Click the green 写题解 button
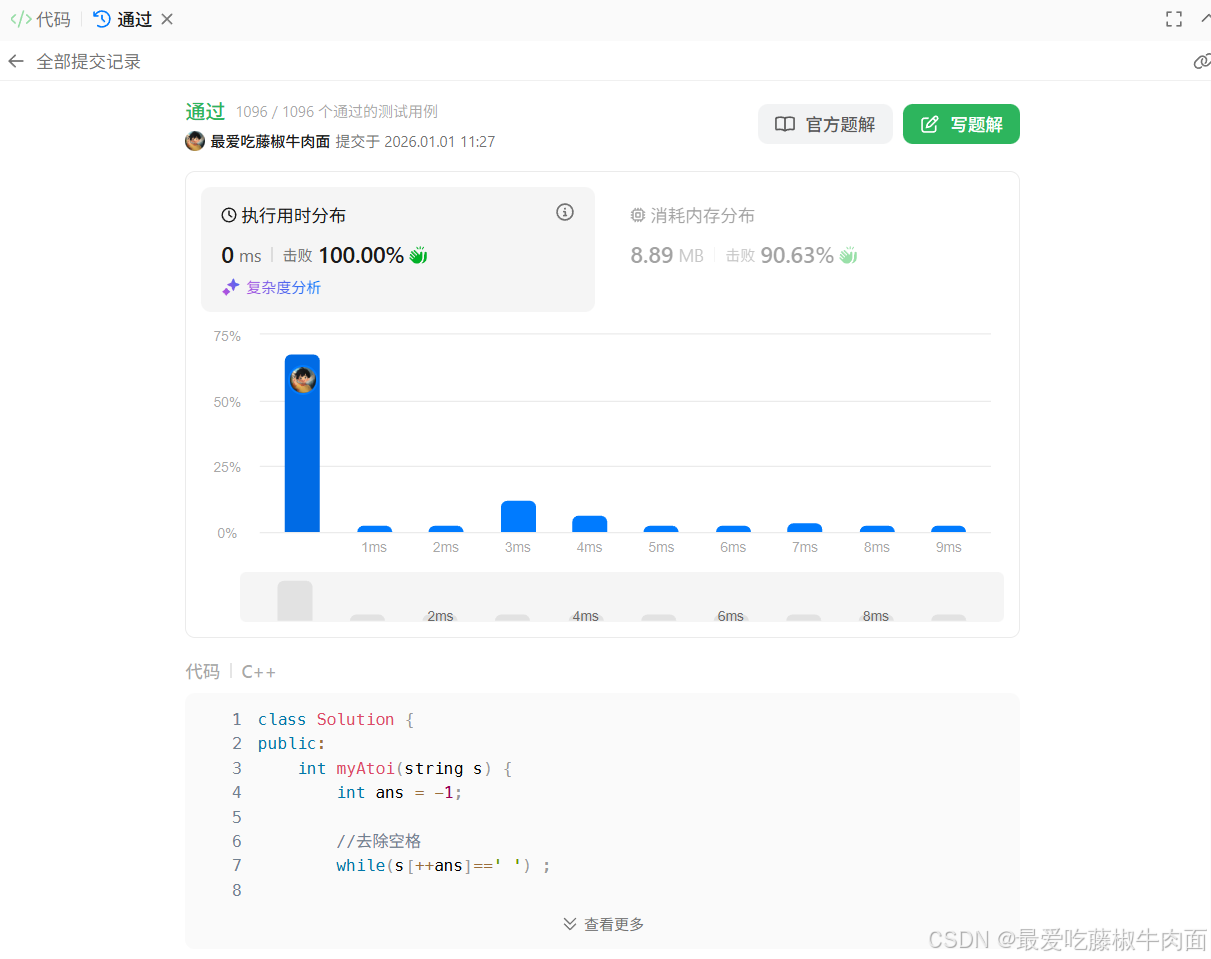Image resolution: width=1211 pixels, height=959 pixels. [x=961, y=124]
